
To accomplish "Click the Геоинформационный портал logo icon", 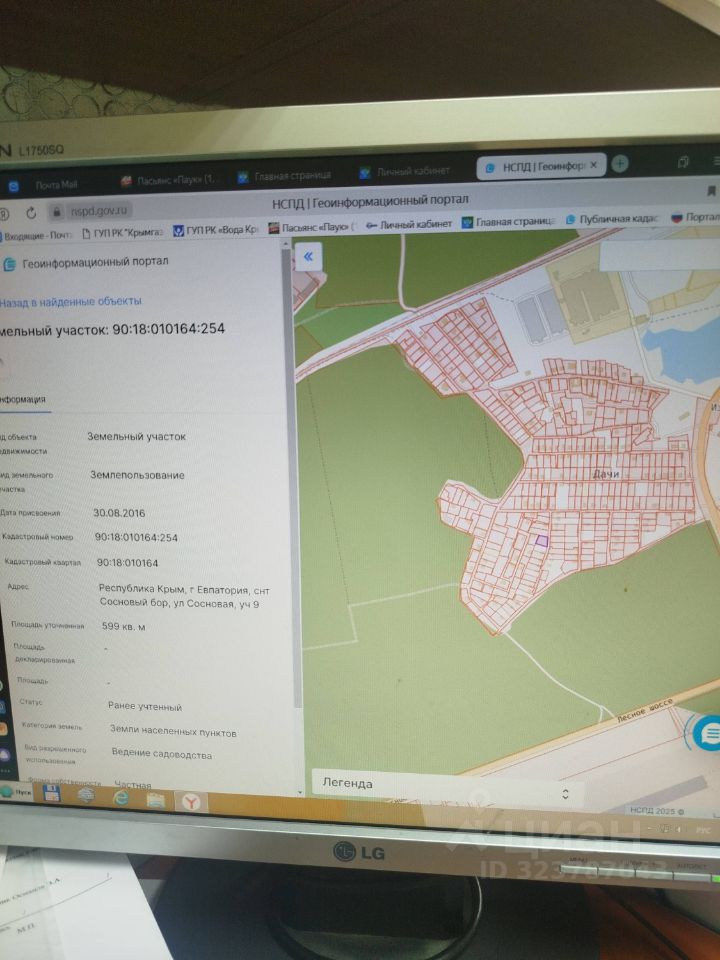I will click(x=9, y=265).
